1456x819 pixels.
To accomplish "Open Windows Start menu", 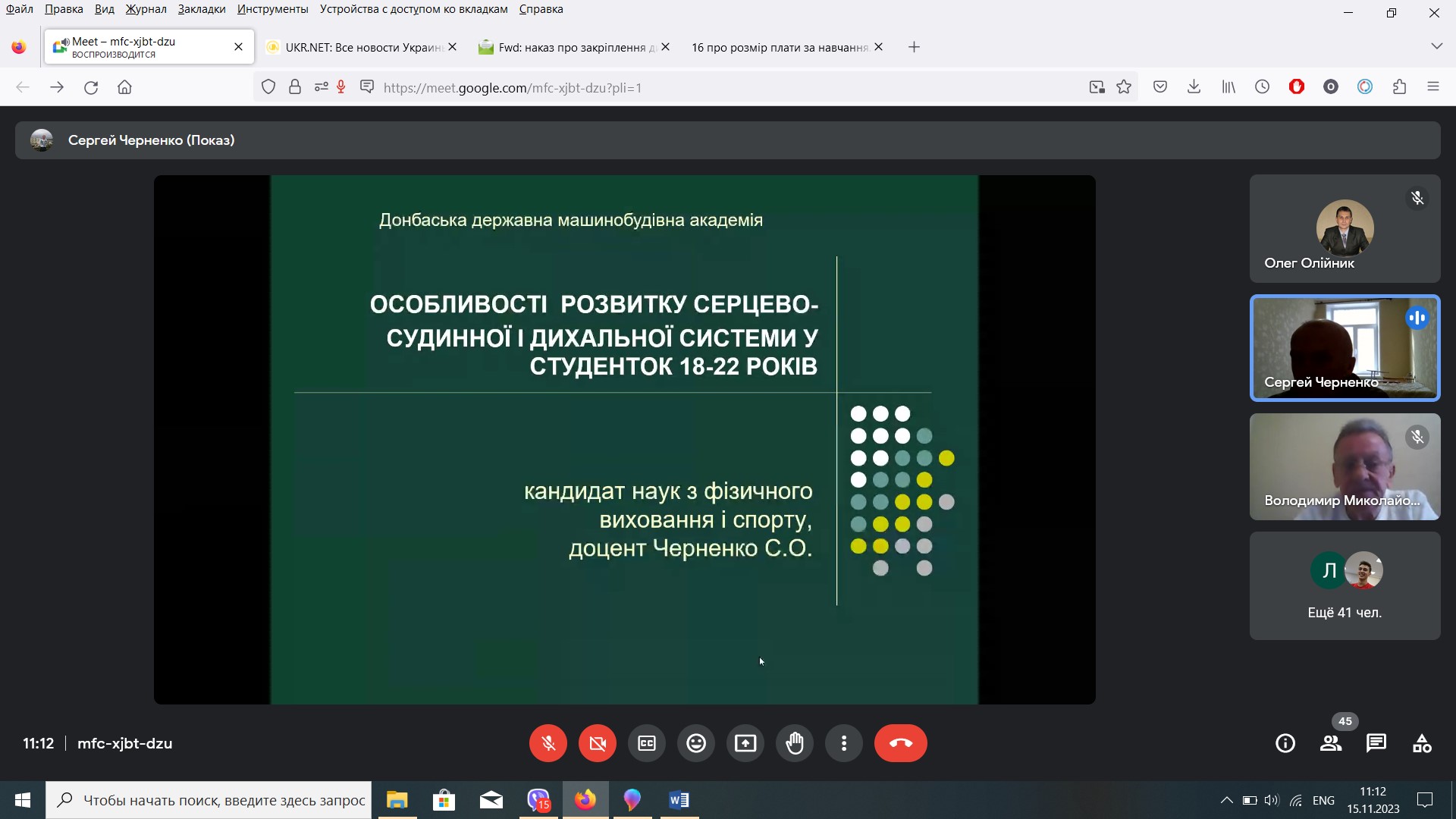I will [23, 800].
